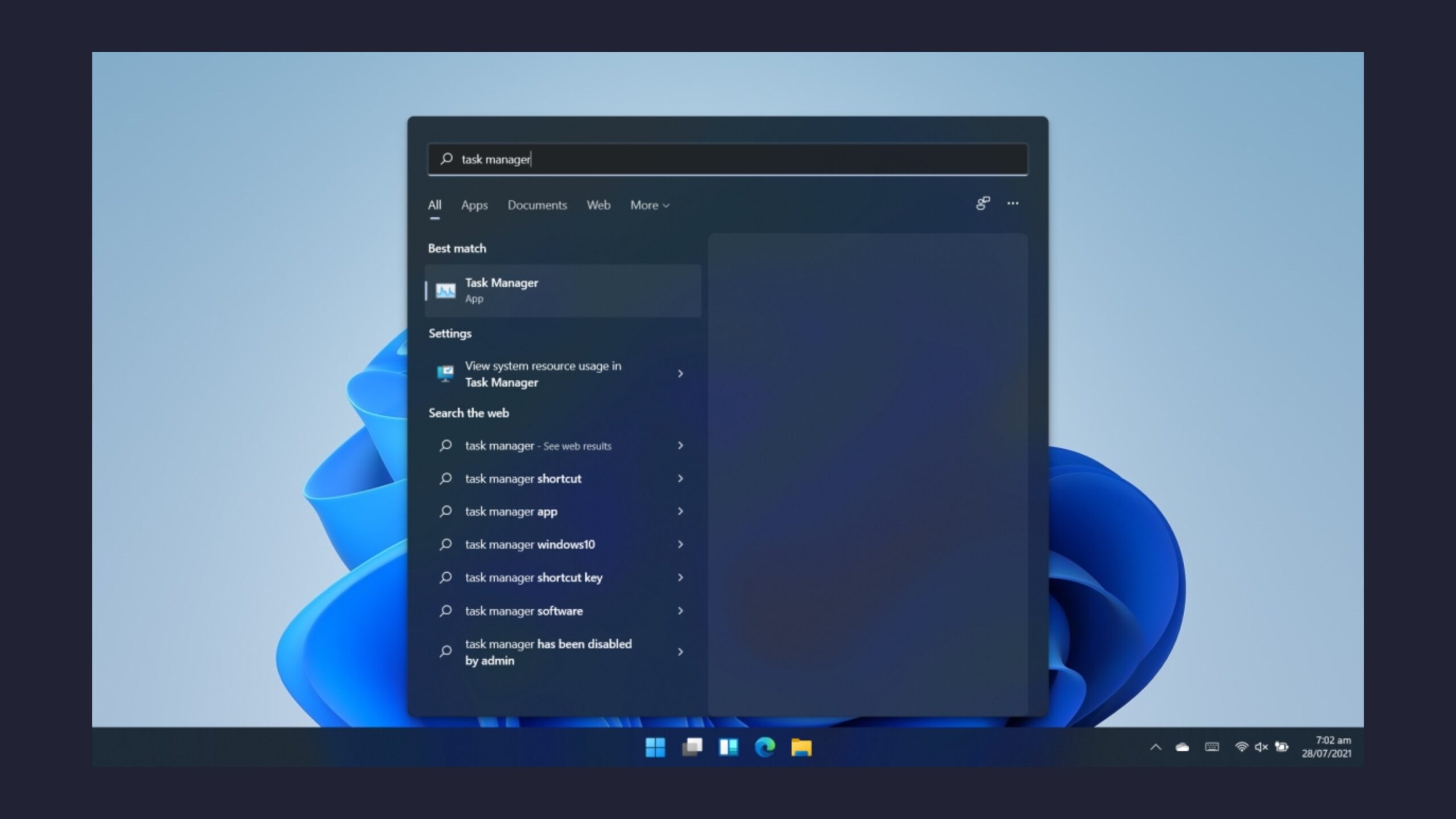This screenshot has height=819, width=1456.
Task: Expand arrow for 'has been disabled by admin'
Action: pyautogui.click(x=680, y=652)
